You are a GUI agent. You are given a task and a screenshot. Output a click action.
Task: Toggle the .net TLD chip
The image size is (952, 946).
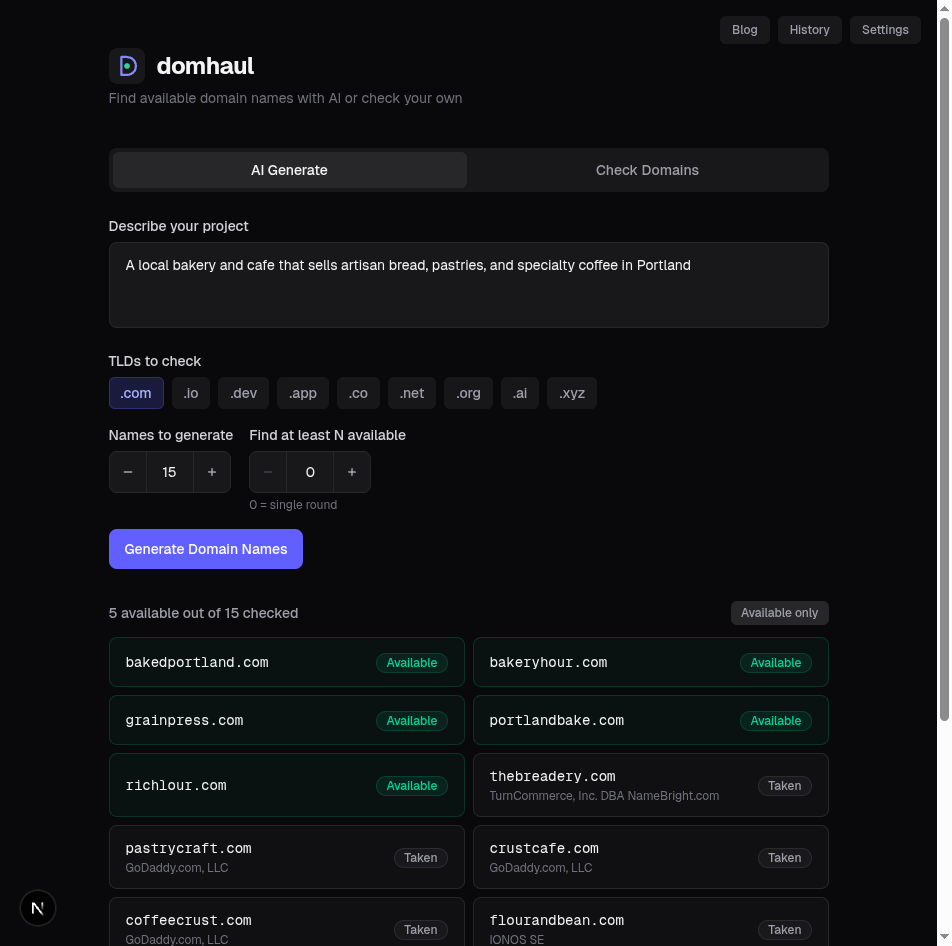(x=411, y=393)
